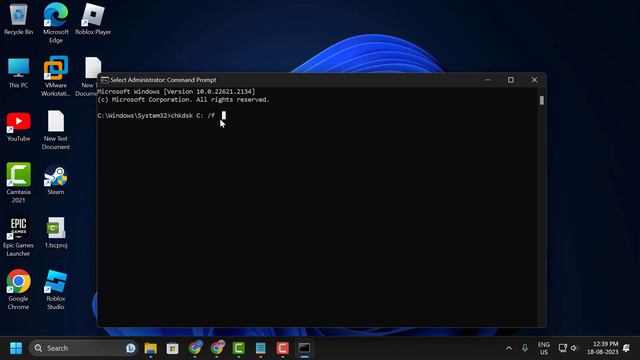Select the Roblox Player desktop shortcut

pos(93,19)
